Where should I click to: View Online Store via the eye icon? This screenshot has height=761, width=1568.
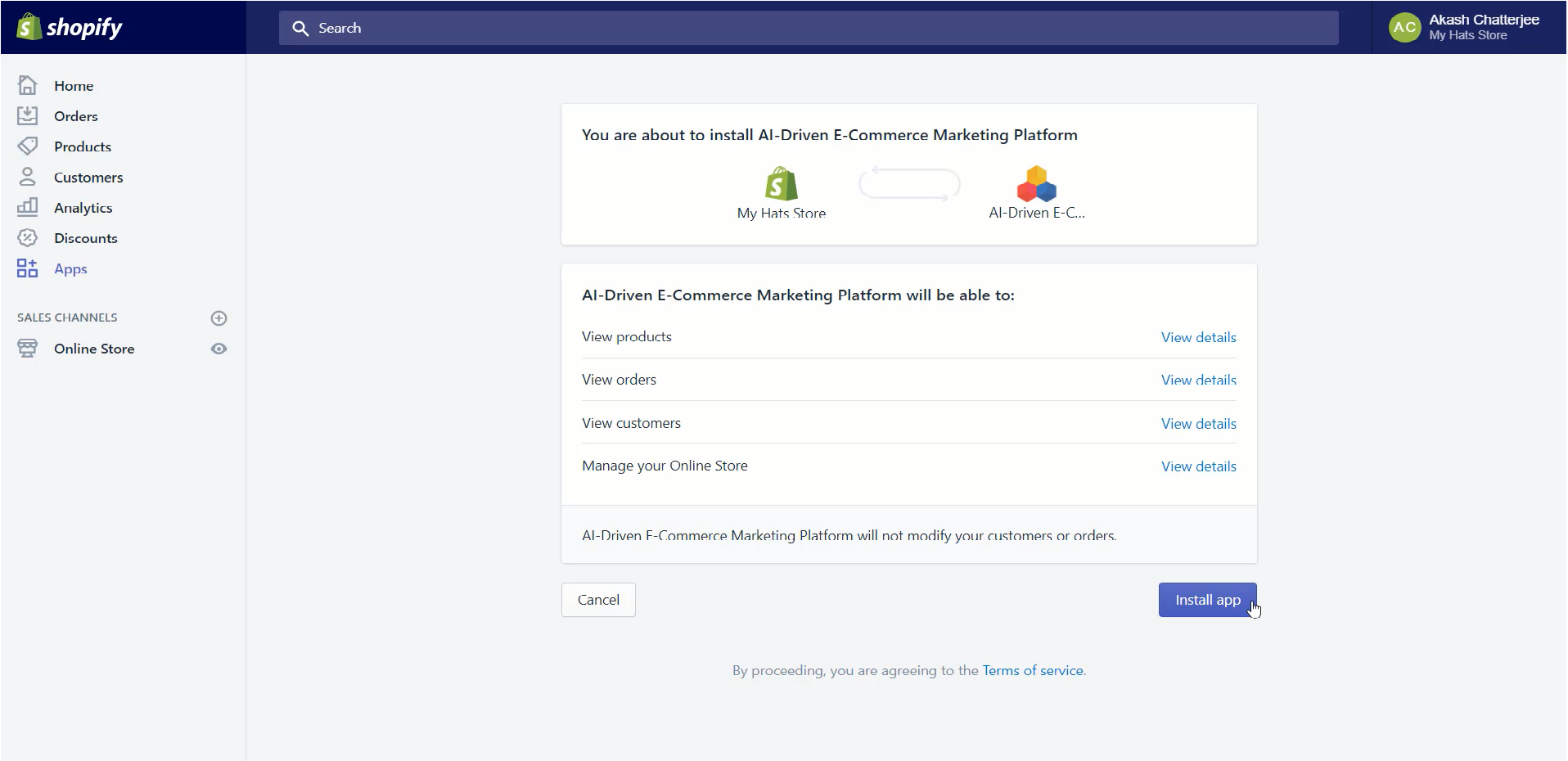[x=219, y=349]
